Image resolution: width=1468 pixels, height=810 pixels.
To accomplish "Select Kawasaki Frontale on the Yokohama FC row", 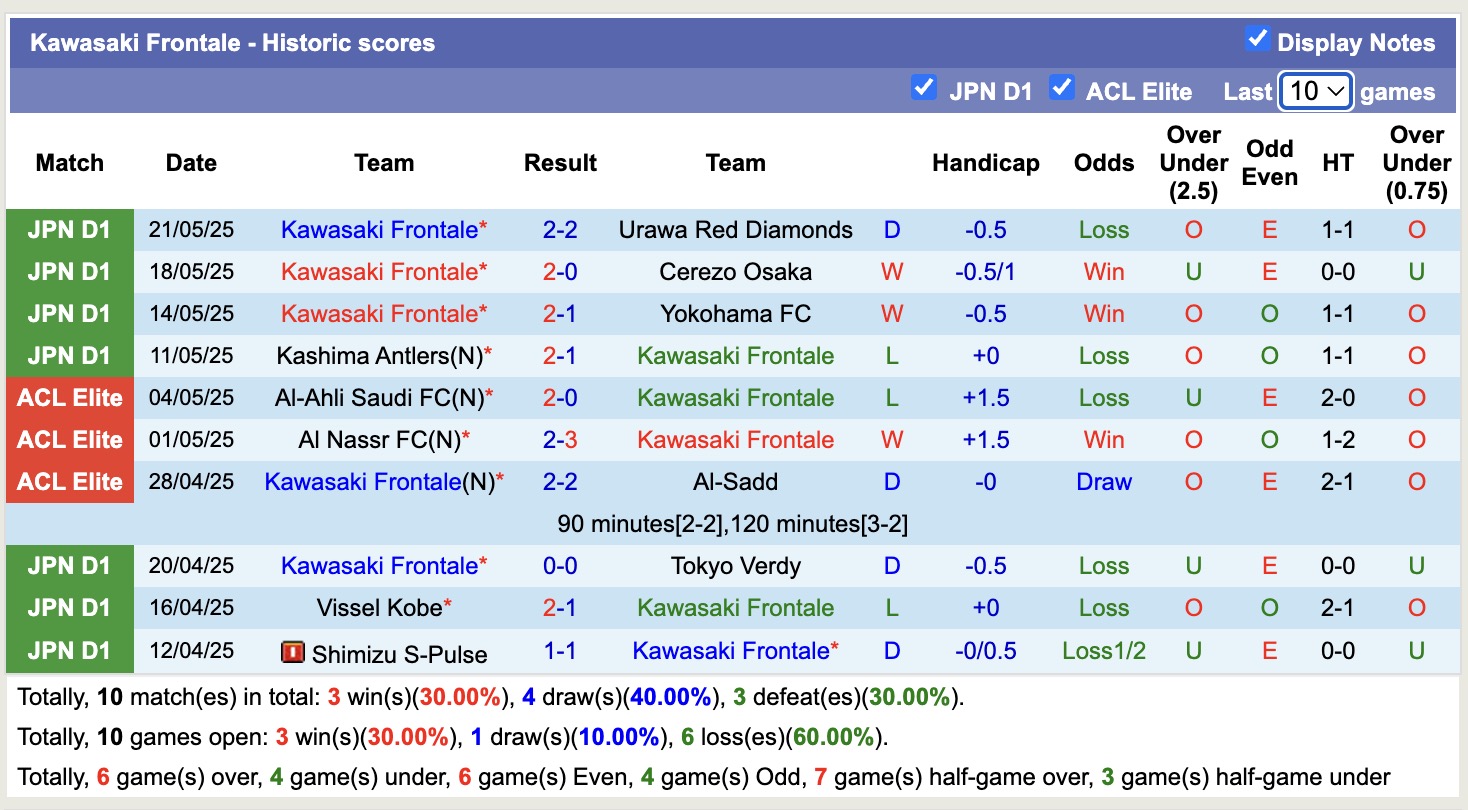I will (384, 313).
